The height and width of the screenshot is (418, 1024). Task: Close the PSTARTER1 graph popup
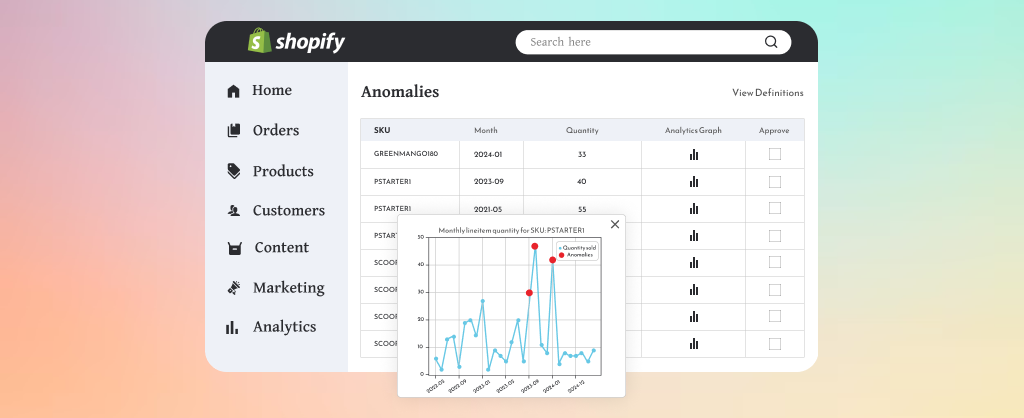tap(615, 224)
